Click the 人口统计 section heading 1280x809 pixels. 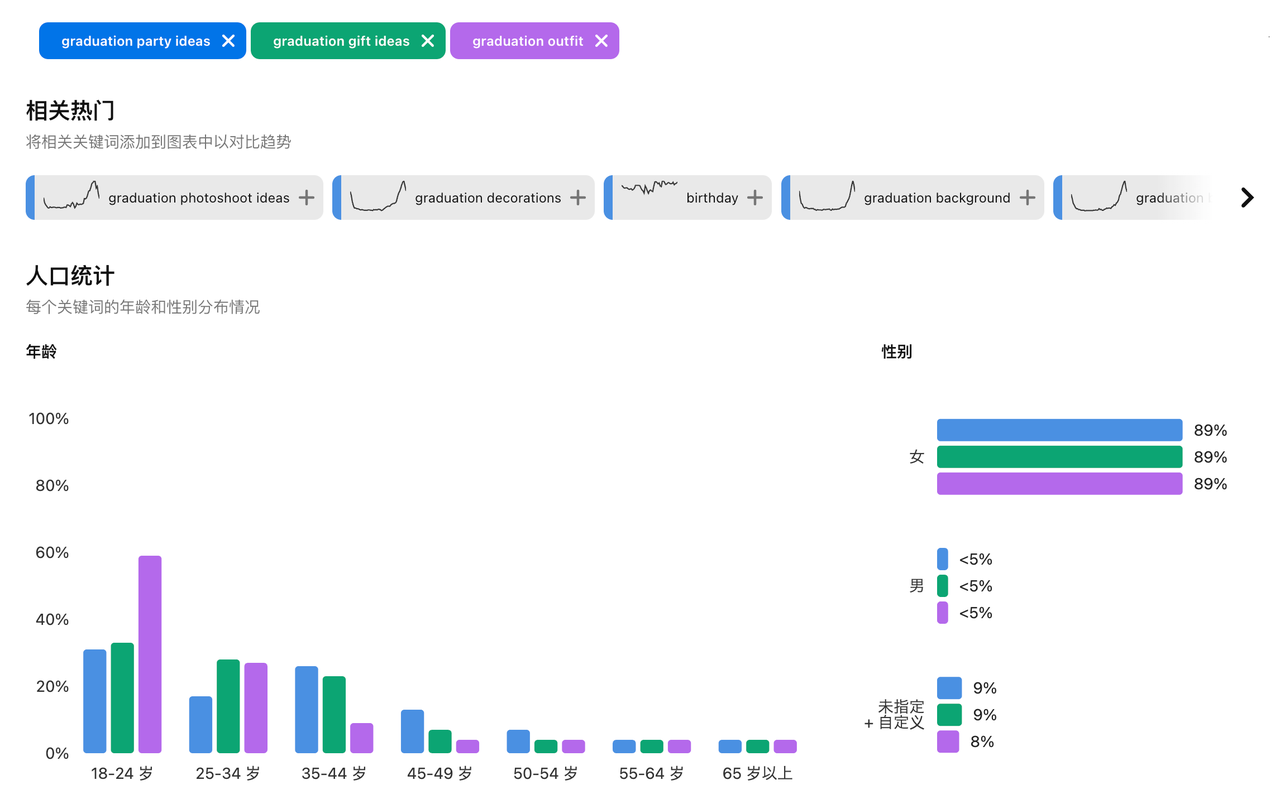[x=68, y=276]
